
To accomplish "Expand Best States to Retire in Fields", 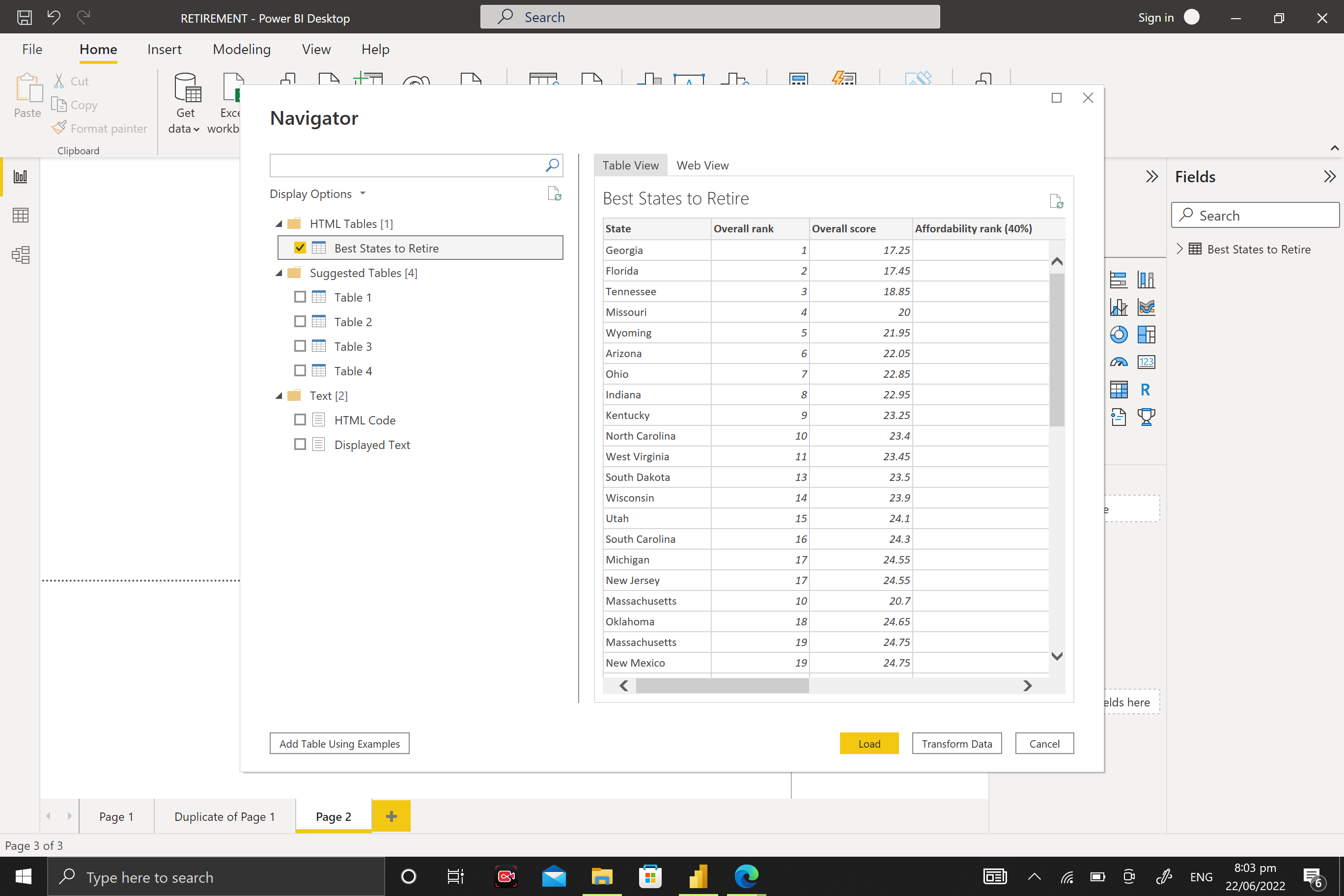I will (1179, 249).
